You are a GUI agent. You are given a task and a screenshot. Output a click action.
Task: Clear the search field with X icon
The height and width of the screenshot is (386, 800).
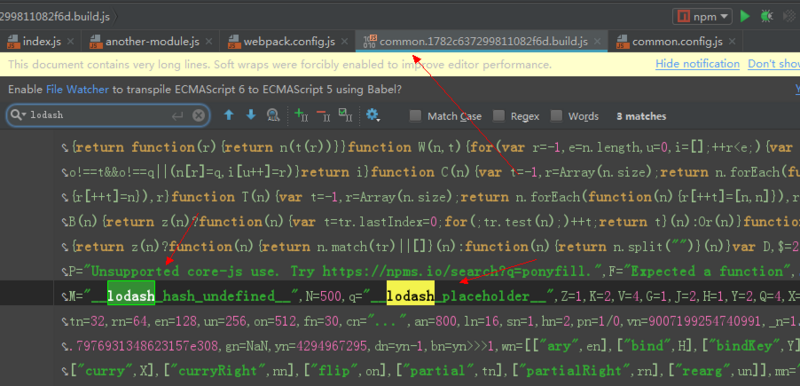tap(198, 116)
